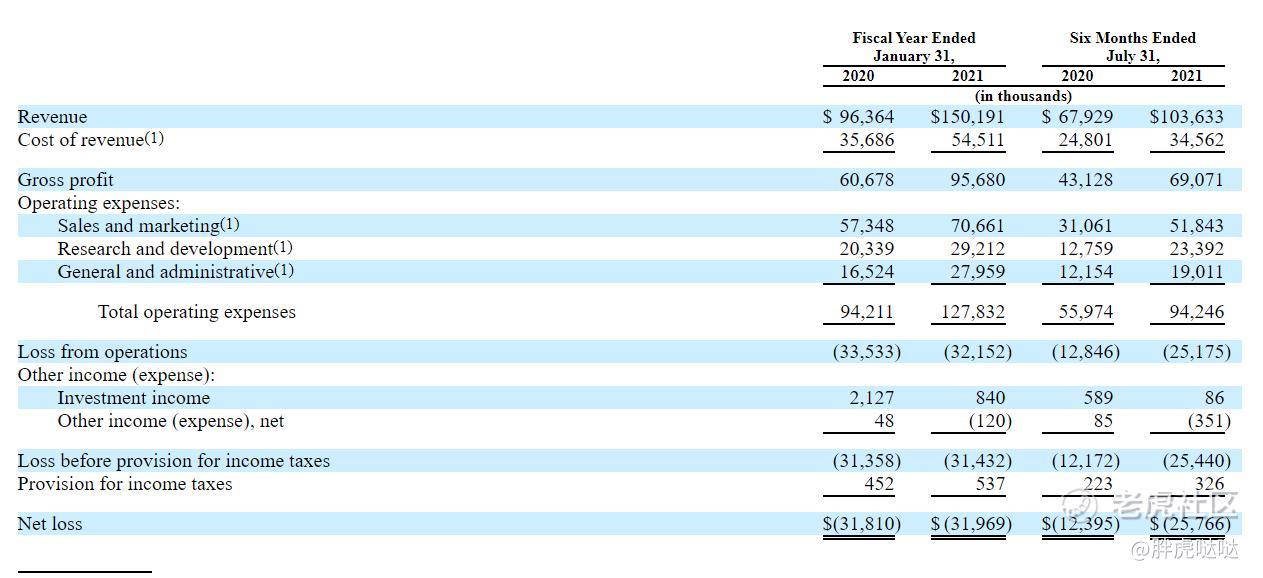The height and width of the screenshot is (578, 1263).
Task: Click the Fiscal Year Ended January 31 header
Action: (913, 47)
